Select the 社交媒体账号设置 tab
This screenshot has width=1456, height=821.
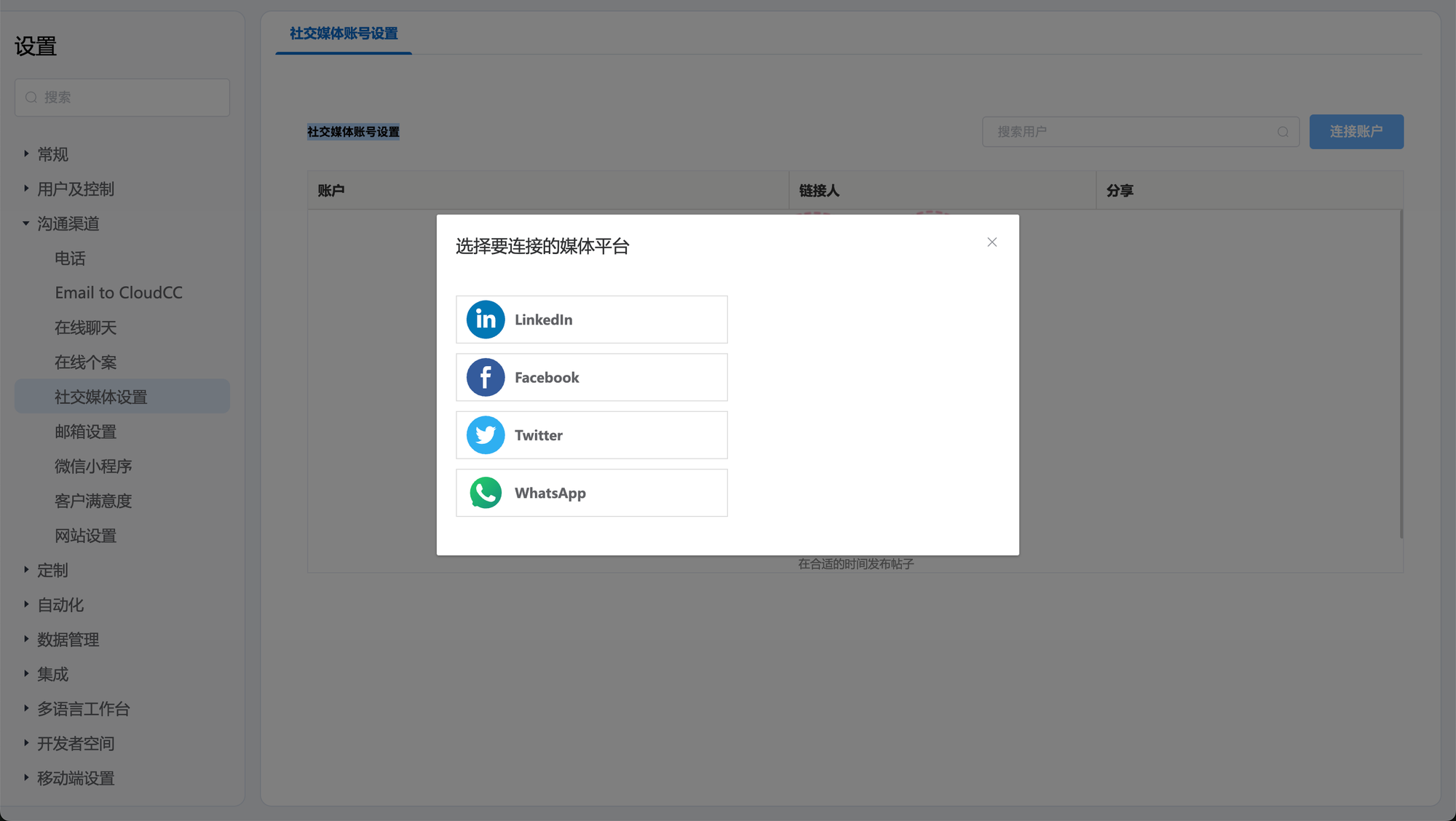(x=344, y=33)
